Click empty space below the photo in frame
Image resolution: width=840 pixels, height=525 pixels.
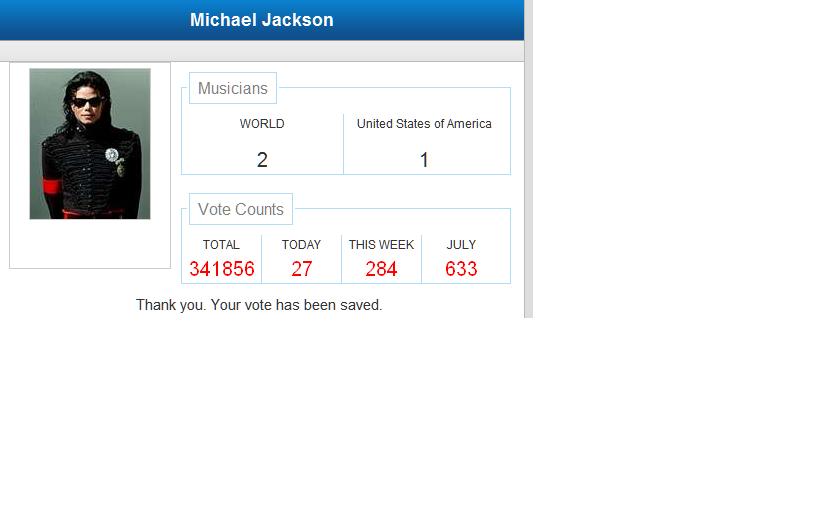click(x=90, y=244)
